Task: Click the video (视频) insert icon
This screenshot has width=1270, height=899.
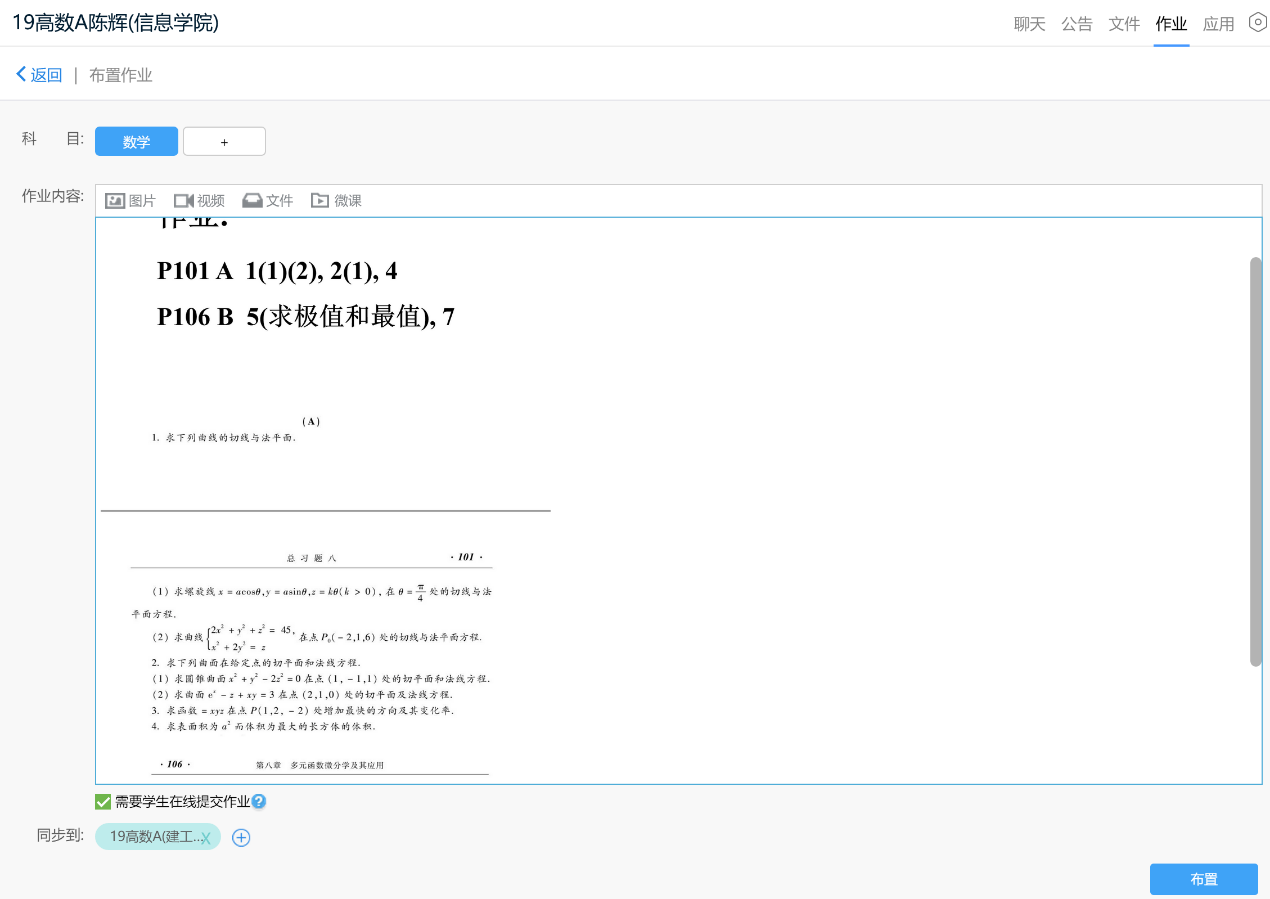Action: pyautogui.click(x=183, y=201)
